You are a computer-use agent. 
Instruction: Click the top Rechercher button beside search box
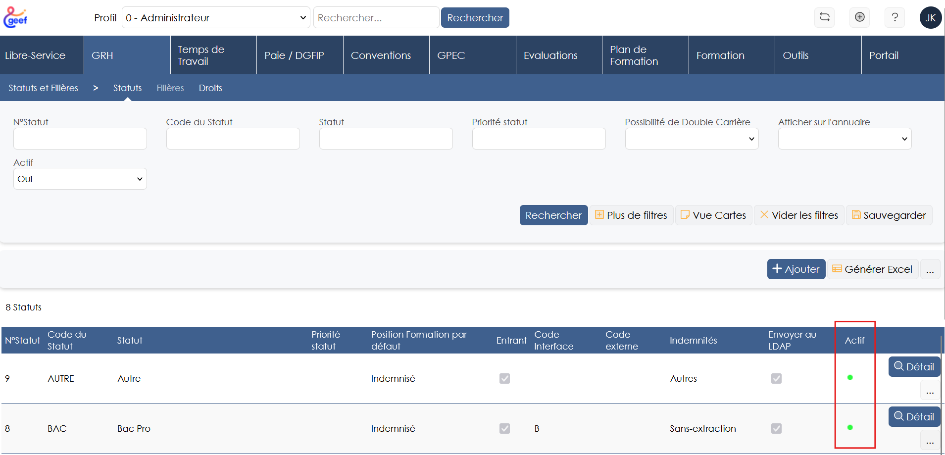click(x=475, y=17)
